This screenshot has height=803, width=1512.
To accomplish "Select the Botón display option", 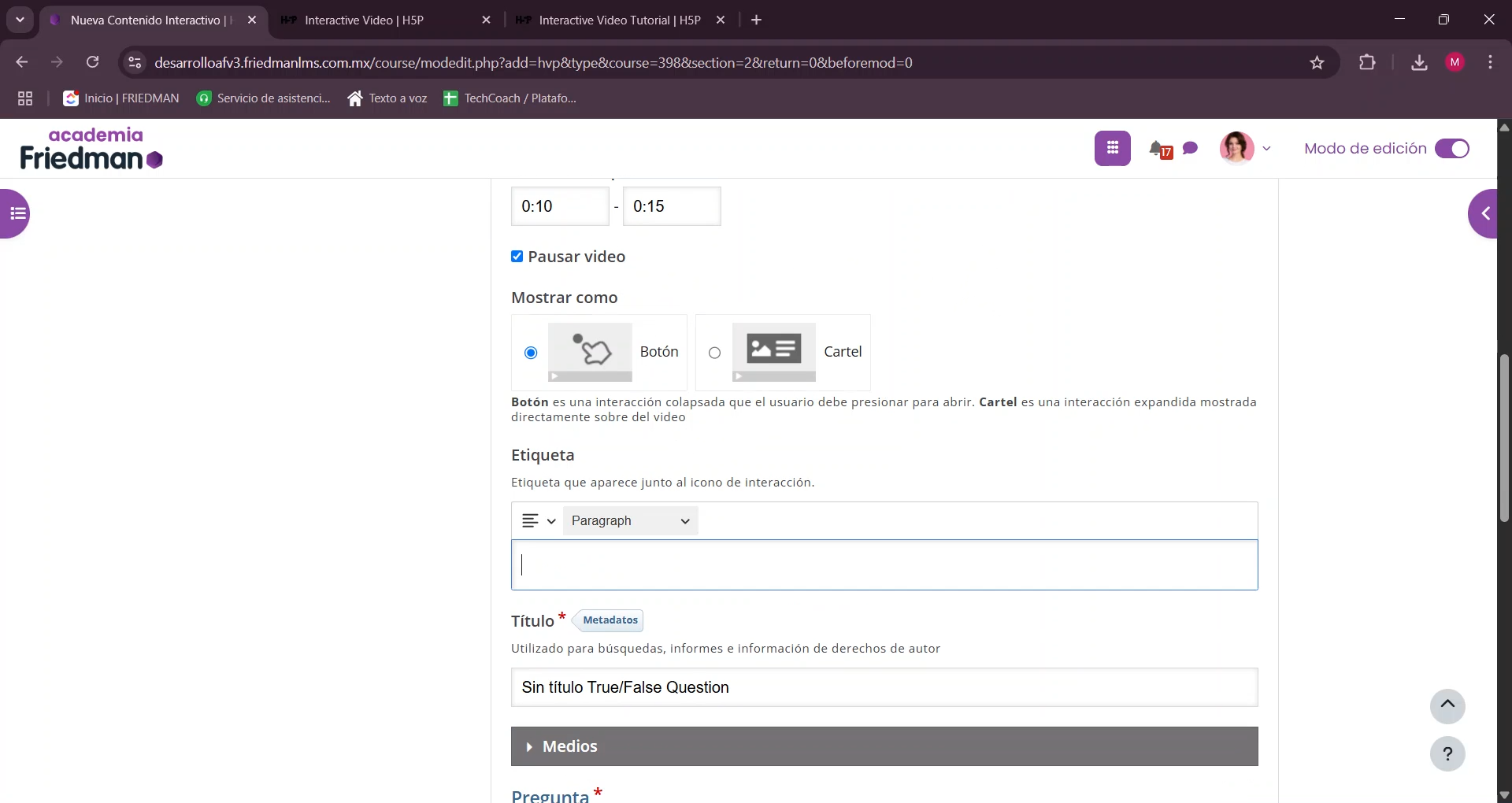I will pyautogui.click(x=531, y=353).
